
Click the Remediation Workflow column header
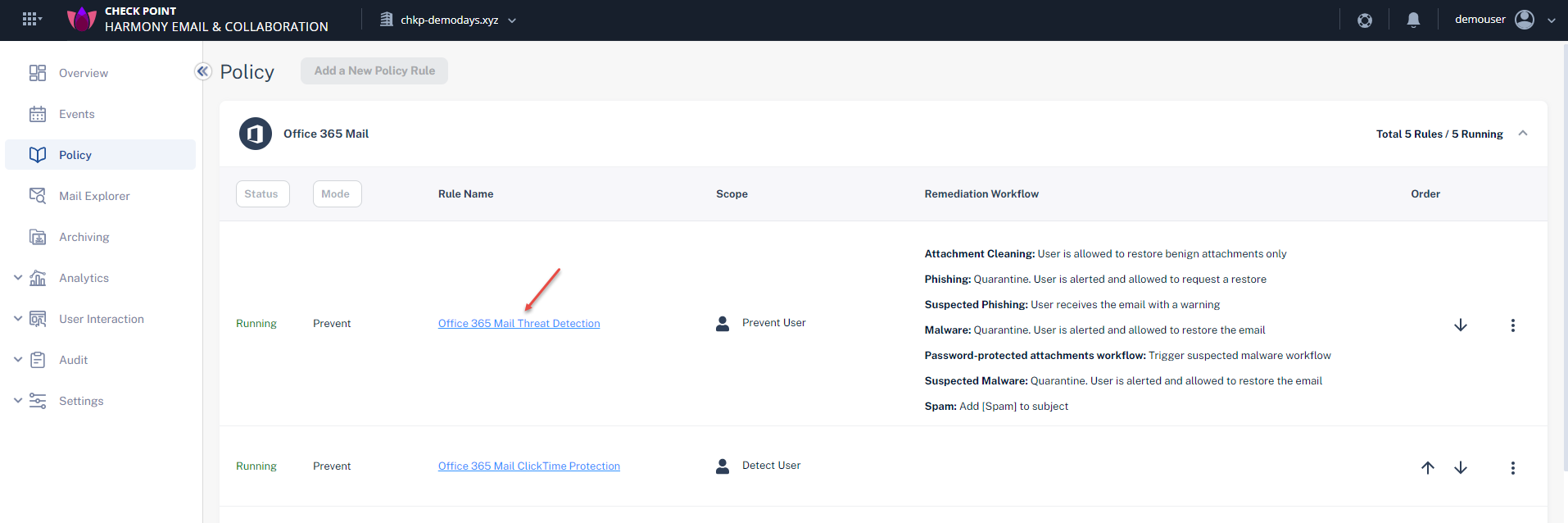click(981, 194)
